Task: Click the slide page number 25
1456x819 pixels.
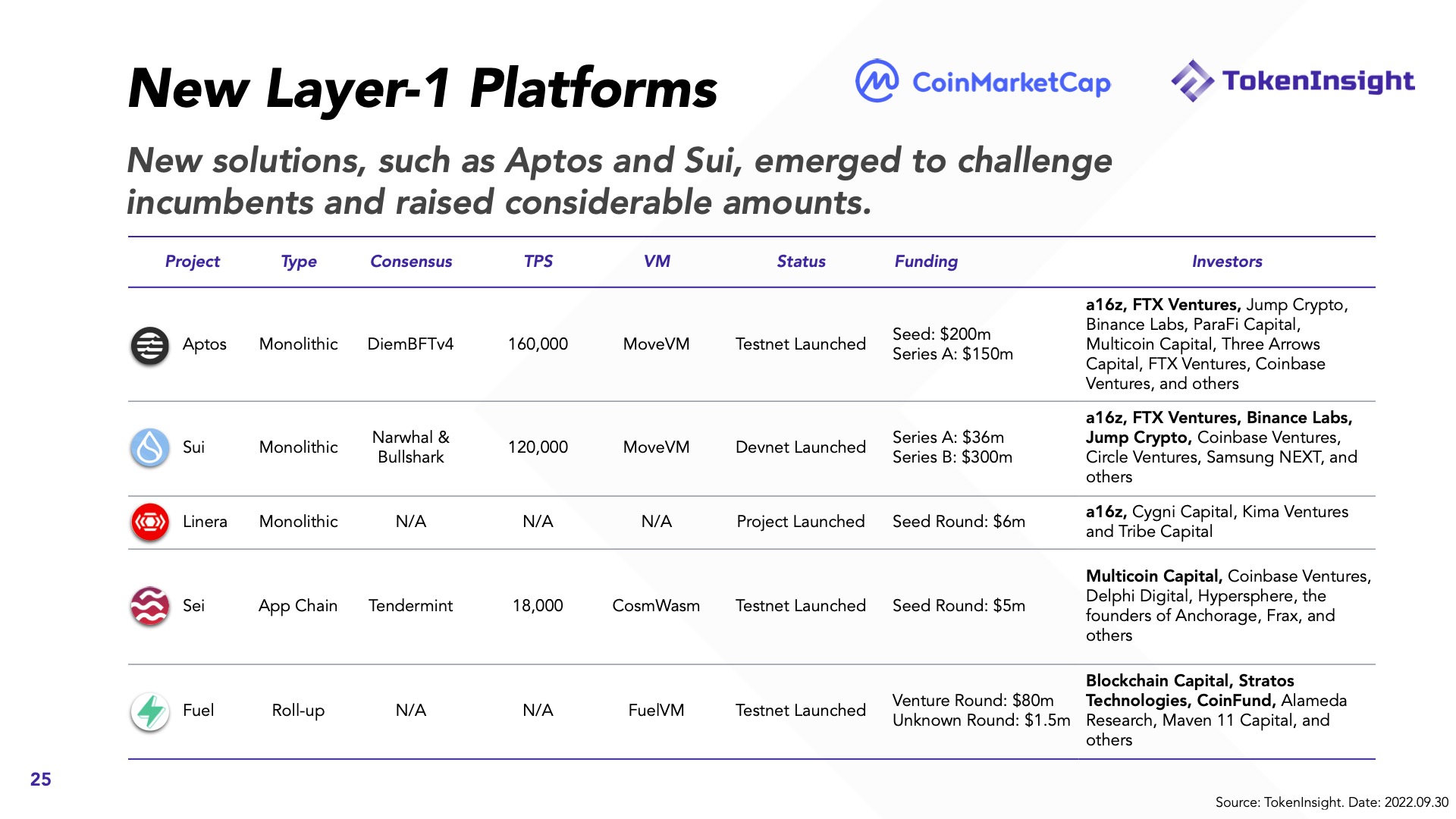Action: (x=41, y=780)
